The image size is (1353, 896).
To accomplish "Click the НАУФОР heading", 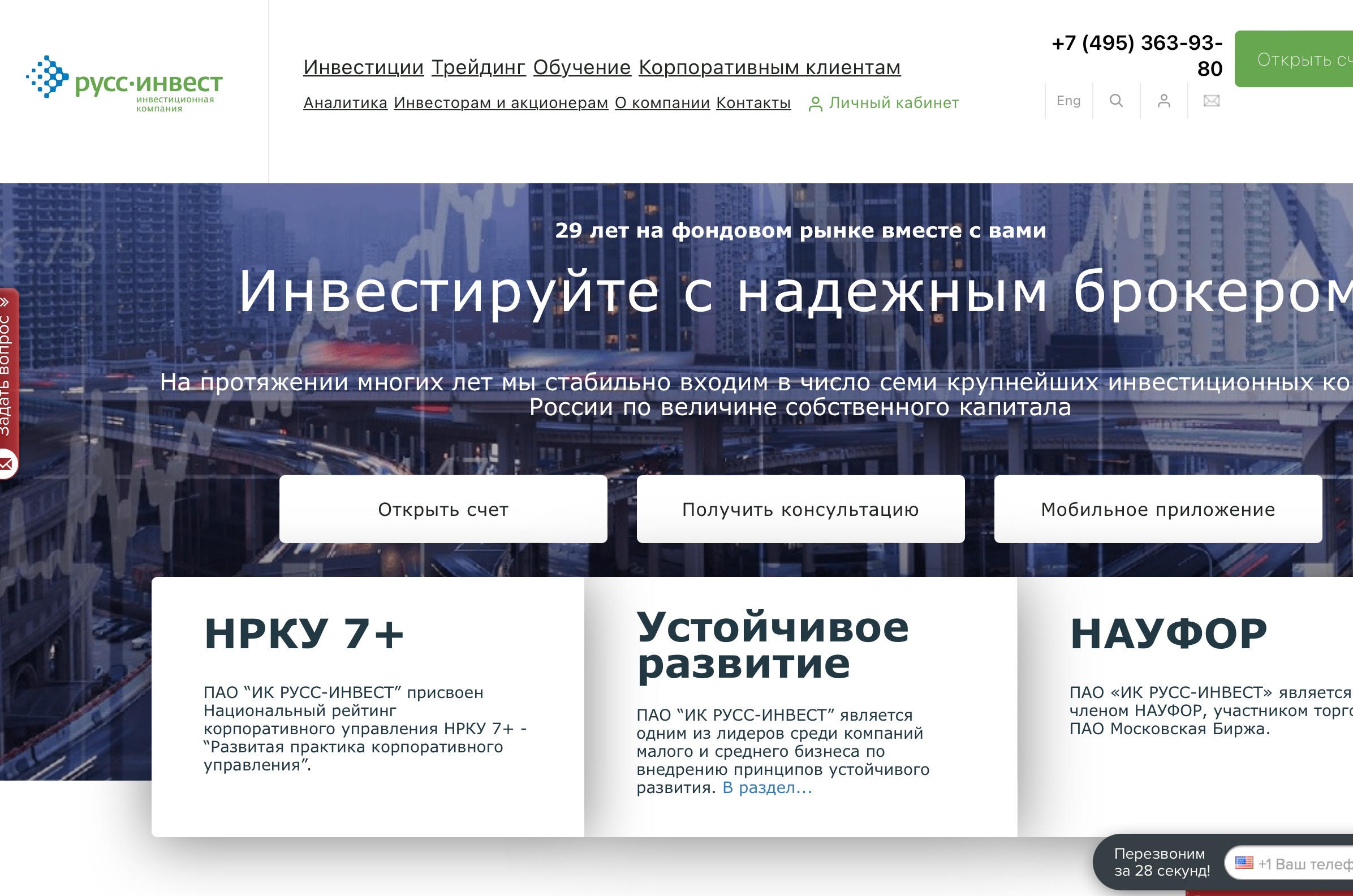I will coord(1169,634).
